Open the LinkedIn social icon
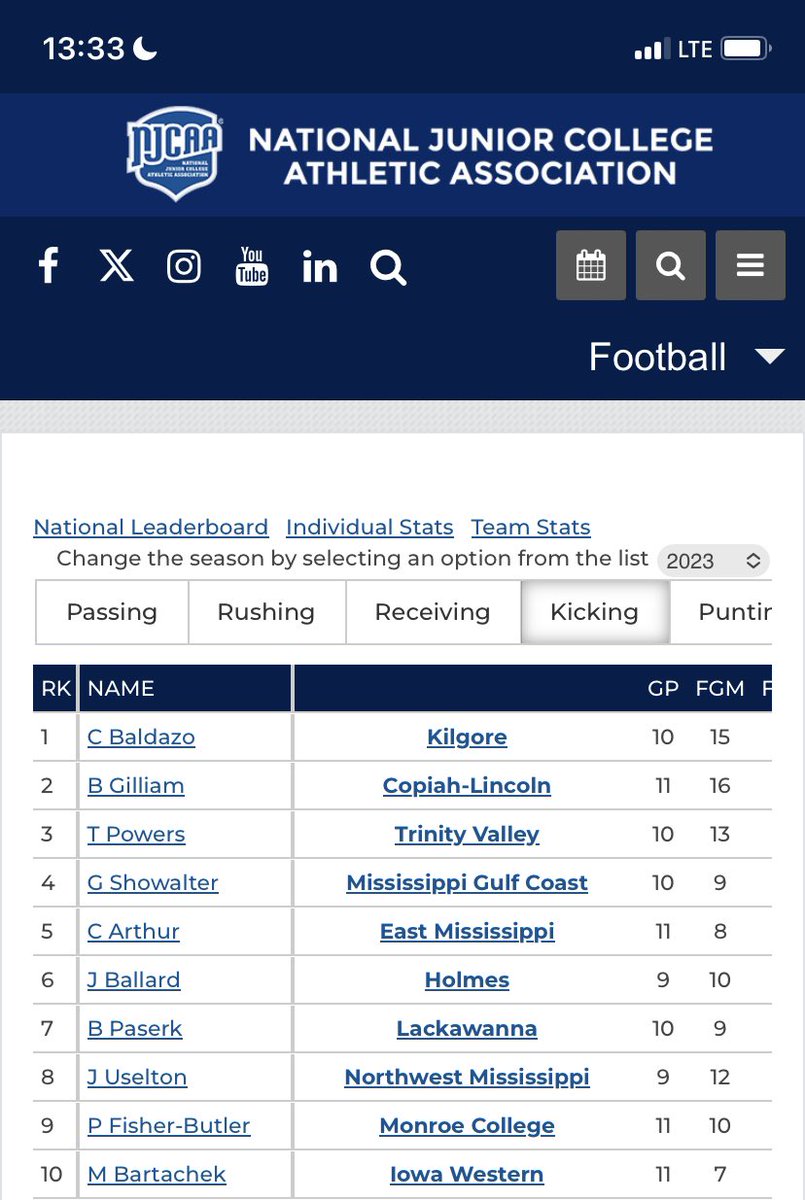The image size is (805, 1200). [x=320, y=267]
